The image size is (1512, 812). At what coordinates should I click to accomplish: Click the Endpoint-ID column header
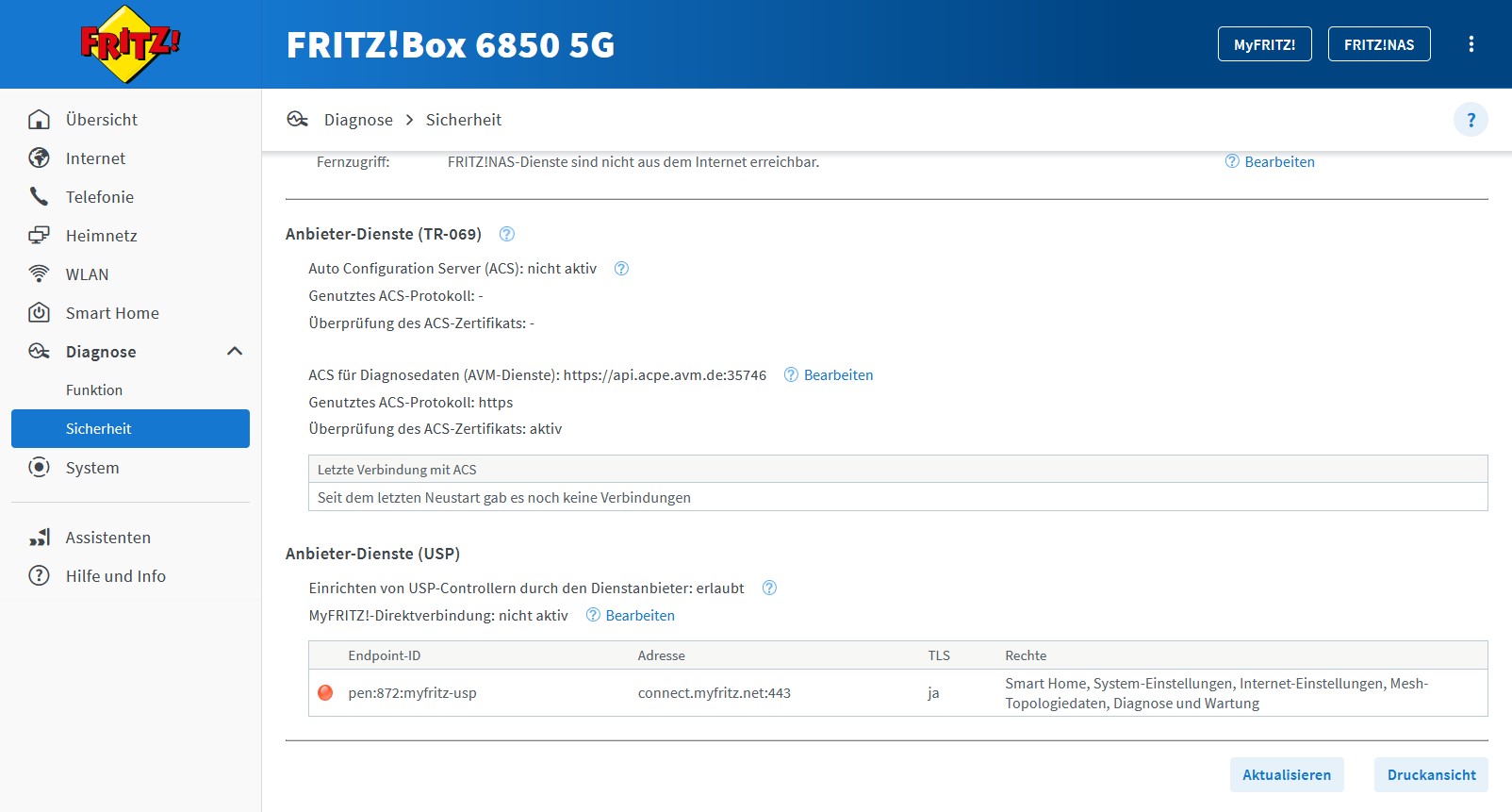tap(385, 655)
